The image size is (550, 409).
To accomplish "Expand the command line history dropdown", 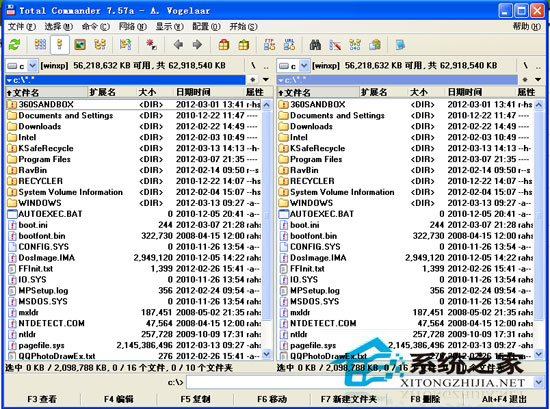I will point(538,382).
